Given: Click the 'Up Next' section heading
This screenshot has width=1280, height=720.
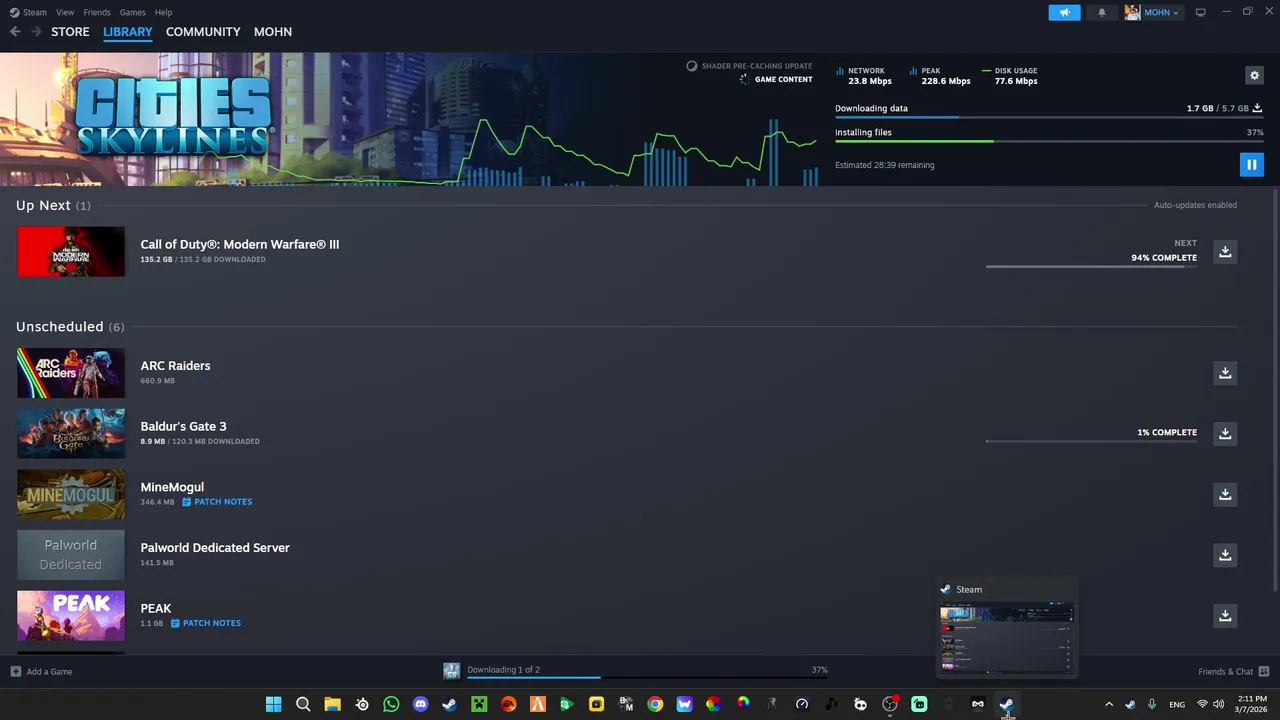Looking at the screenshot, I should 43,205.
